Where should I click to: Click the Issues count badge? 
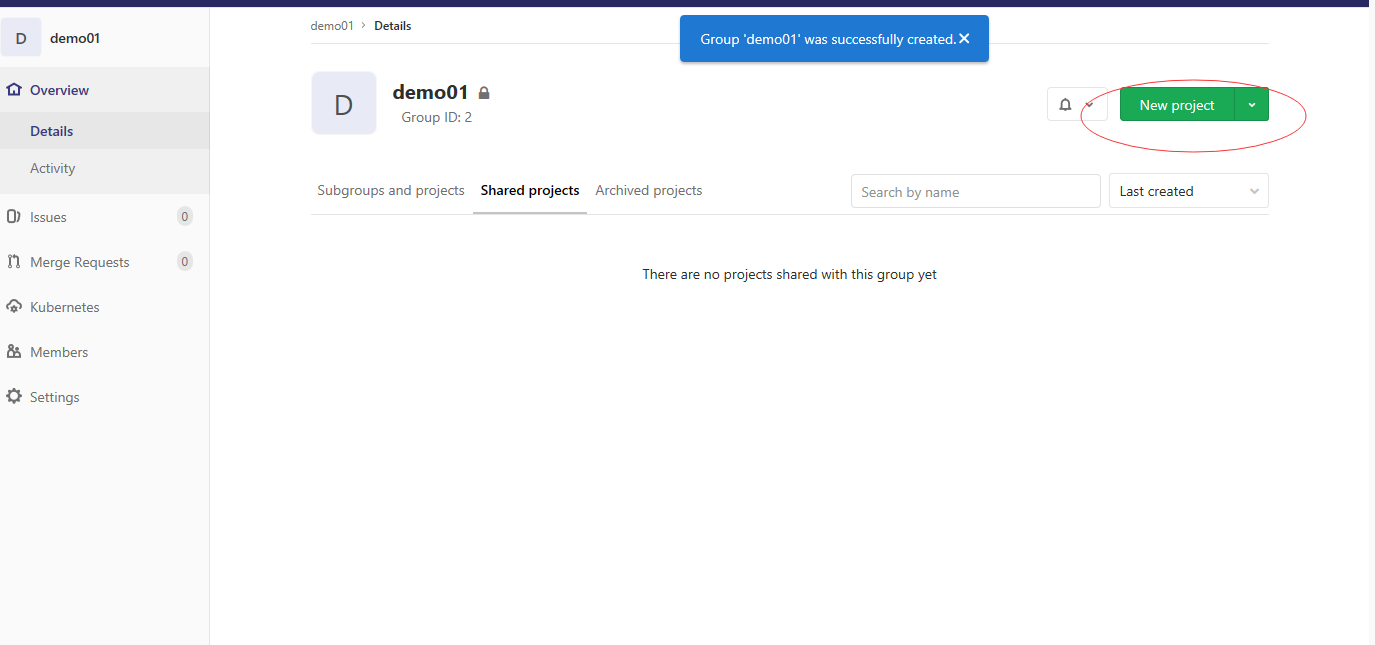point(184,216)
